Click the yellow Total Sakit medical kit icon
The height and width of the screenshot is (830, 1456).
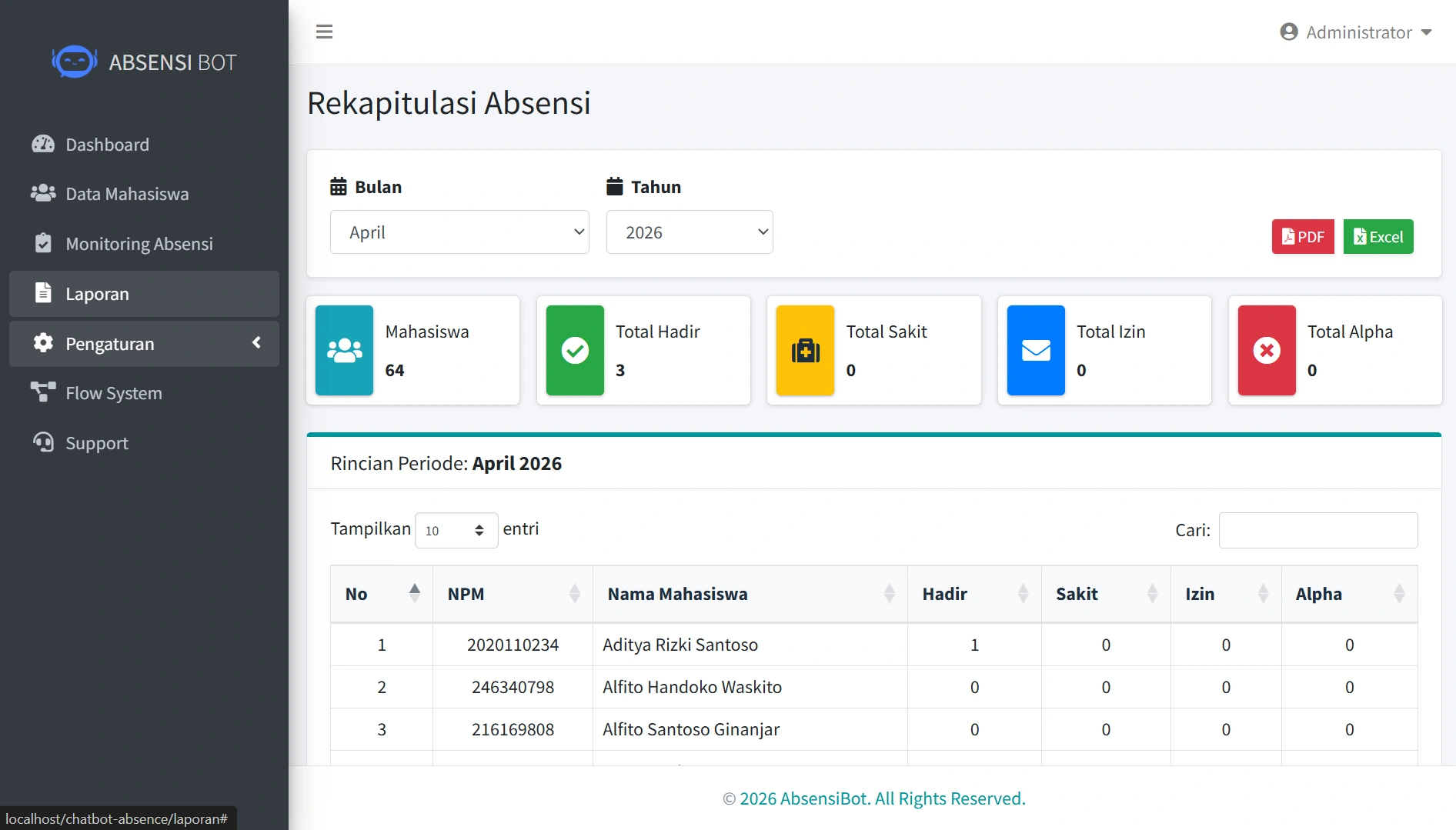[805, 351]
